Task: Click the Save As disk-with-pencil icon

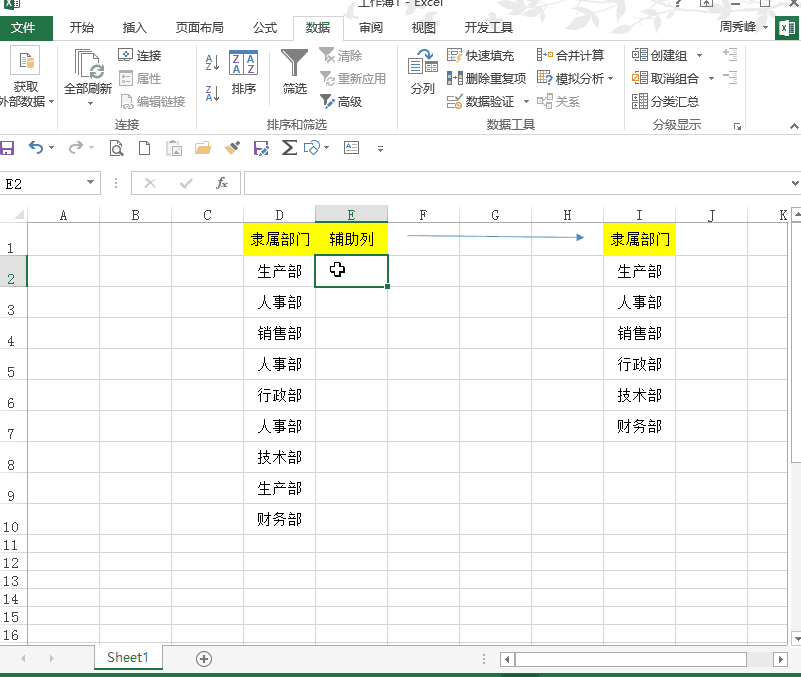Action: pos(261,148)
